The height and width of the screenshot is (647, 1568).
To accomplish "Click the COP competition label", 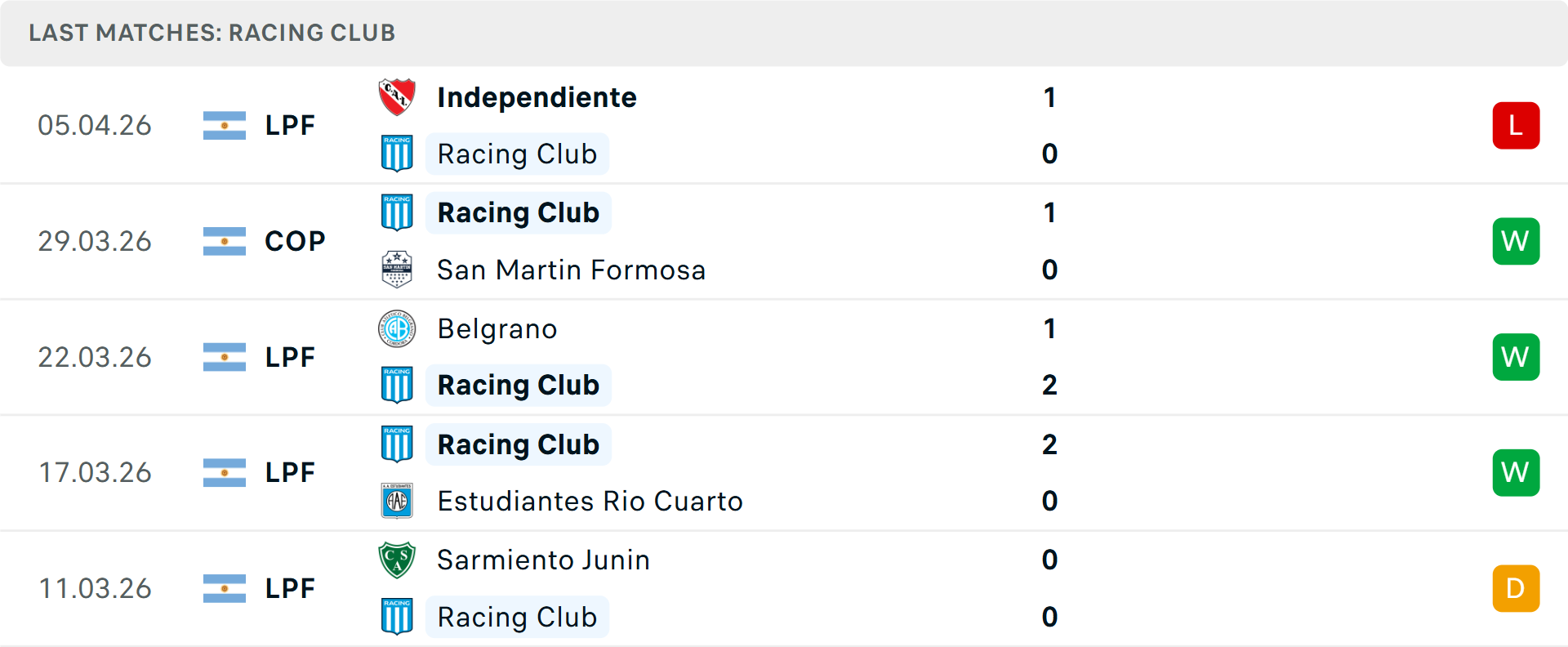I will 294,241.
